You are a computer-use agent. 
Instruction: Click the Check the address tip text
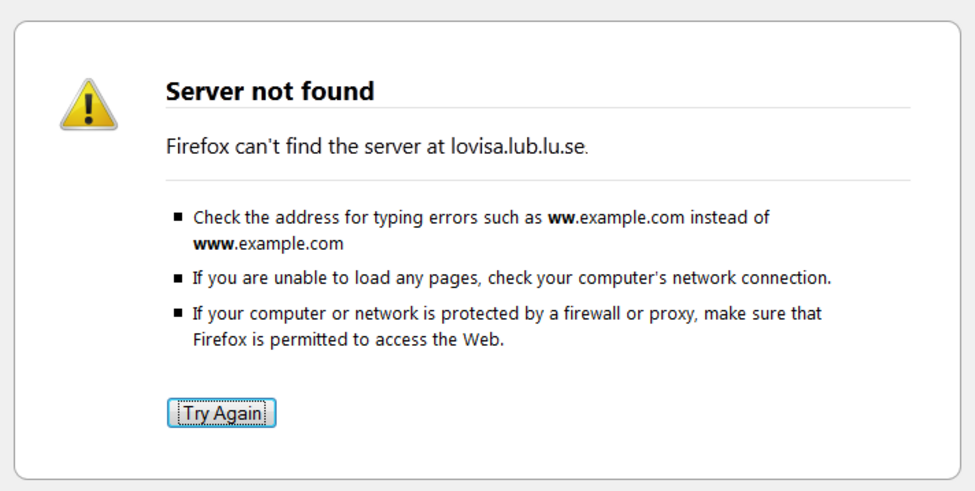coord(481,230)
